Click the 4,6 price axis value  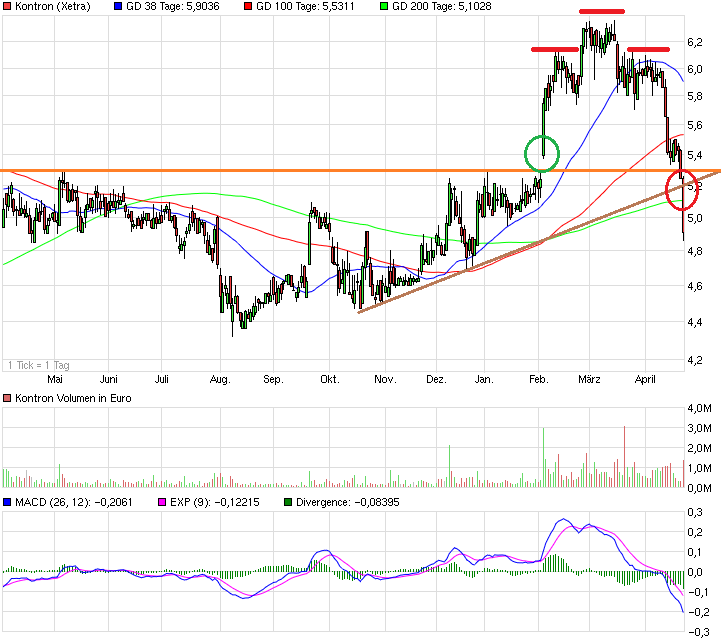point(695,286)
